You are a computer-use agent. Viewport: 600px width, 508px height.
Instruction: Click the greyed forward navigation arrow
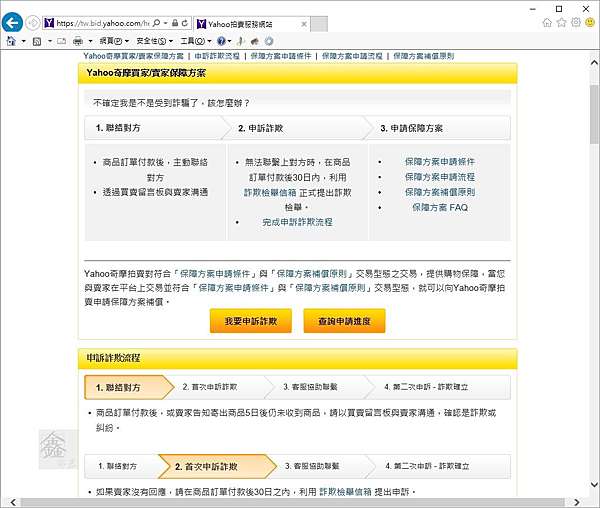[x=33, y=23]
